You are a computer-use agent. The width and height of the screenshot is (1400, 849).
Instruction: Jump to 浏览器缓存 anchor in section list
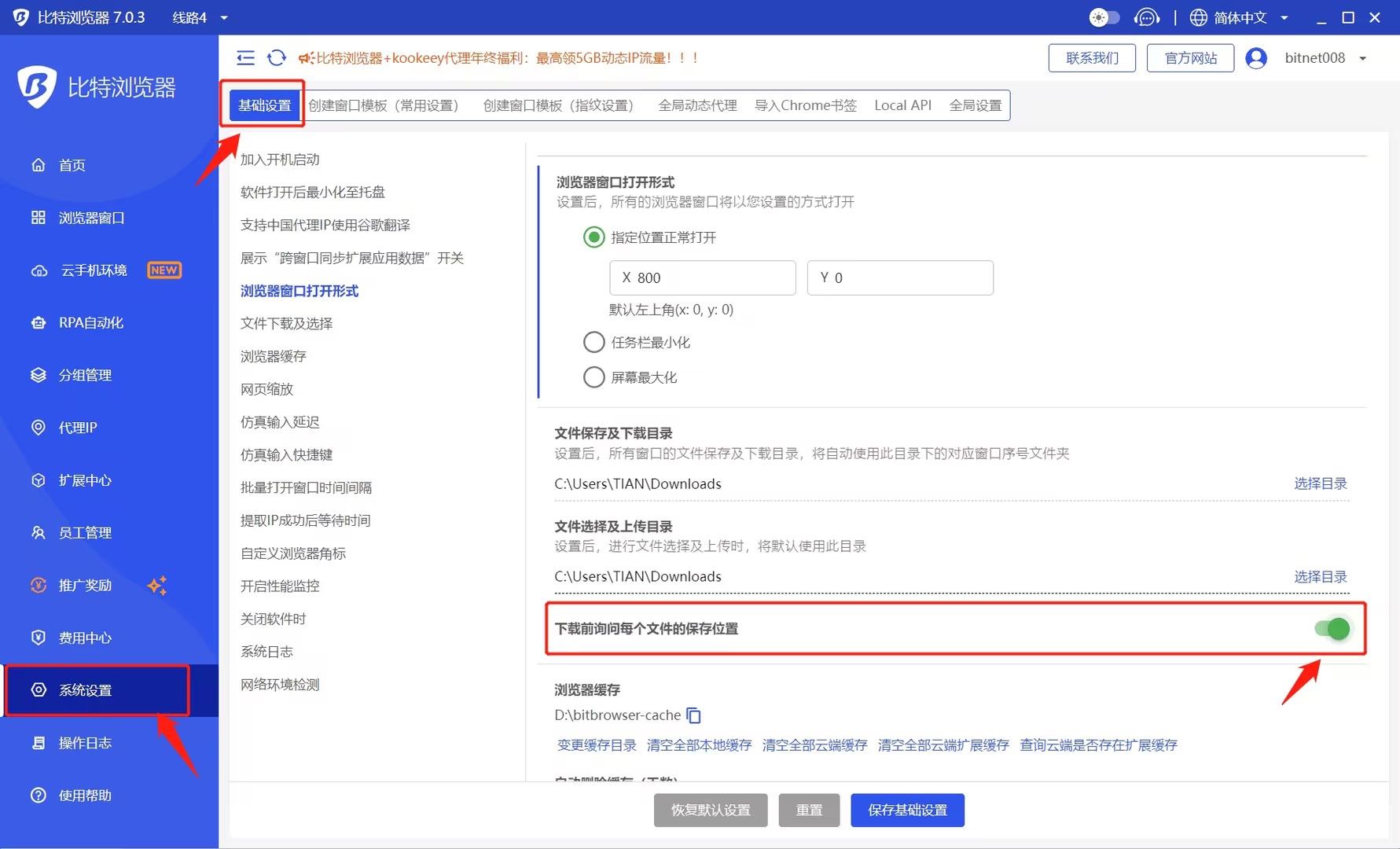pyautogui.click(x=273, y=356)
